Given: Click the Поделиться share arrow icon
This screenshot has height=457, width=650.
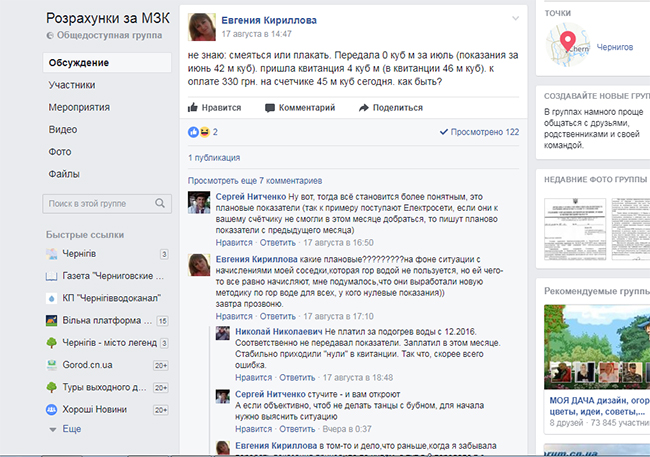Looking at the screenshot, I should (x=364, y=108).
